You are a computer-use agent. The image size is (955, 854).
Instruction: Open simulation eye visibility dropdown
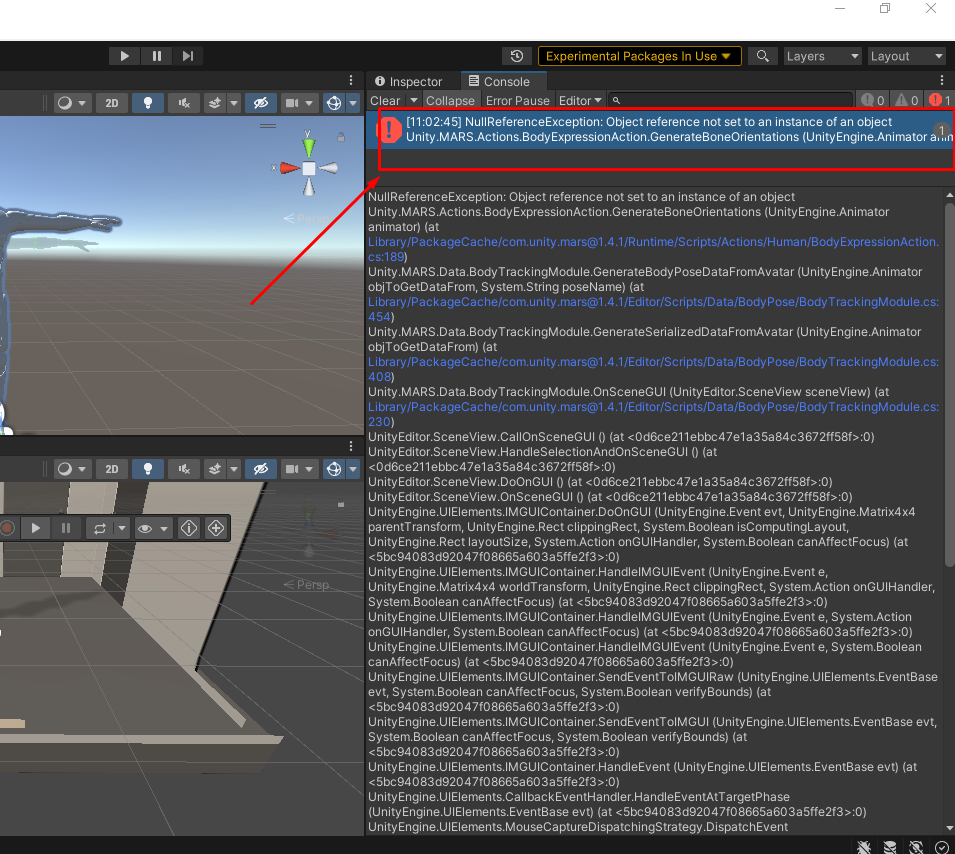(x=152, y=528)
